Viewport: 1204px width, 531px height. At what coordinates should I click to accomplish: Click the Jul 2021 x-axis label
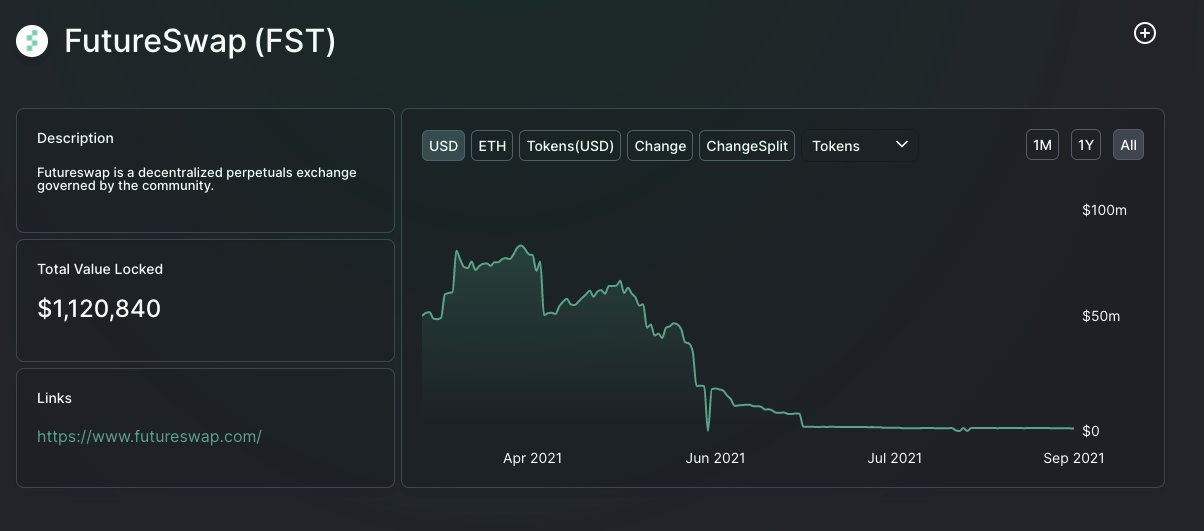click(894, 458)
